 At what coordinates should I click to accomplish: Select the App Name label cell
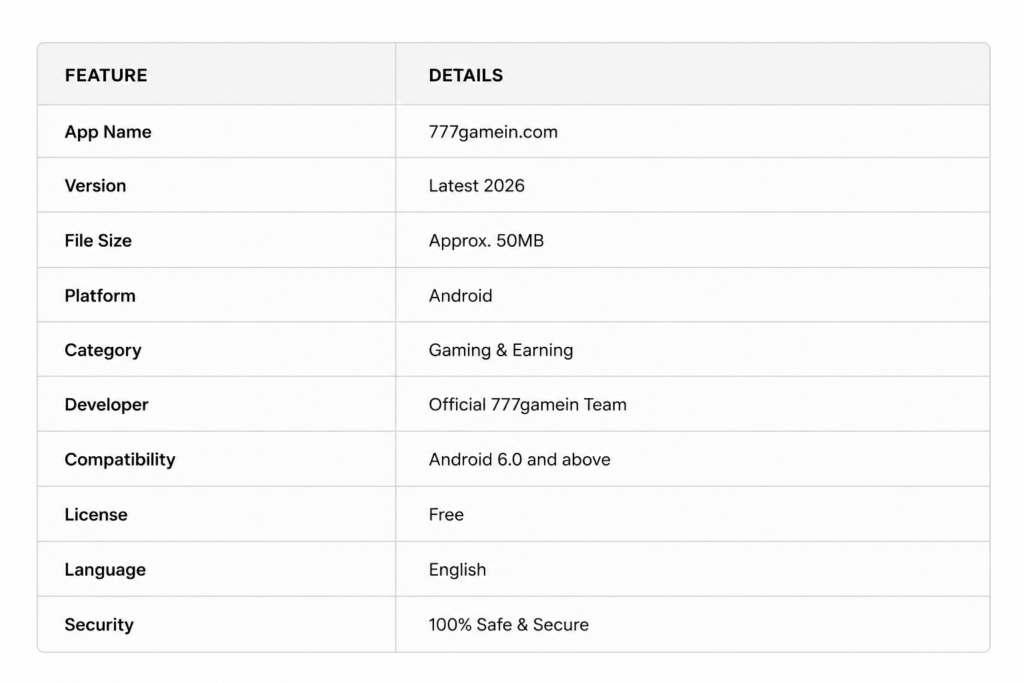108,132
